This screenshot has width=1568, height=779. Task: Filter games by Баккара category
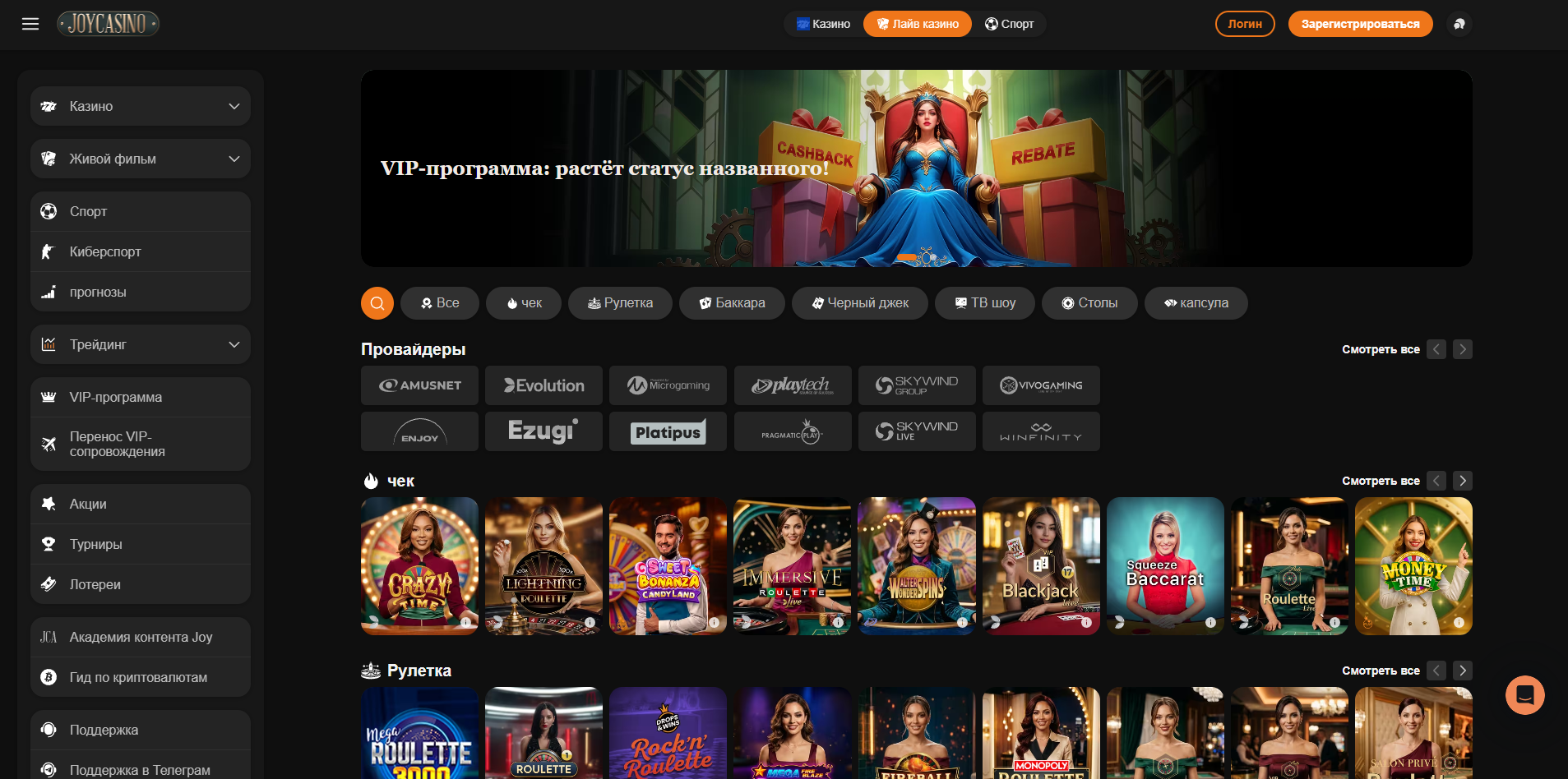pos(732,303)
